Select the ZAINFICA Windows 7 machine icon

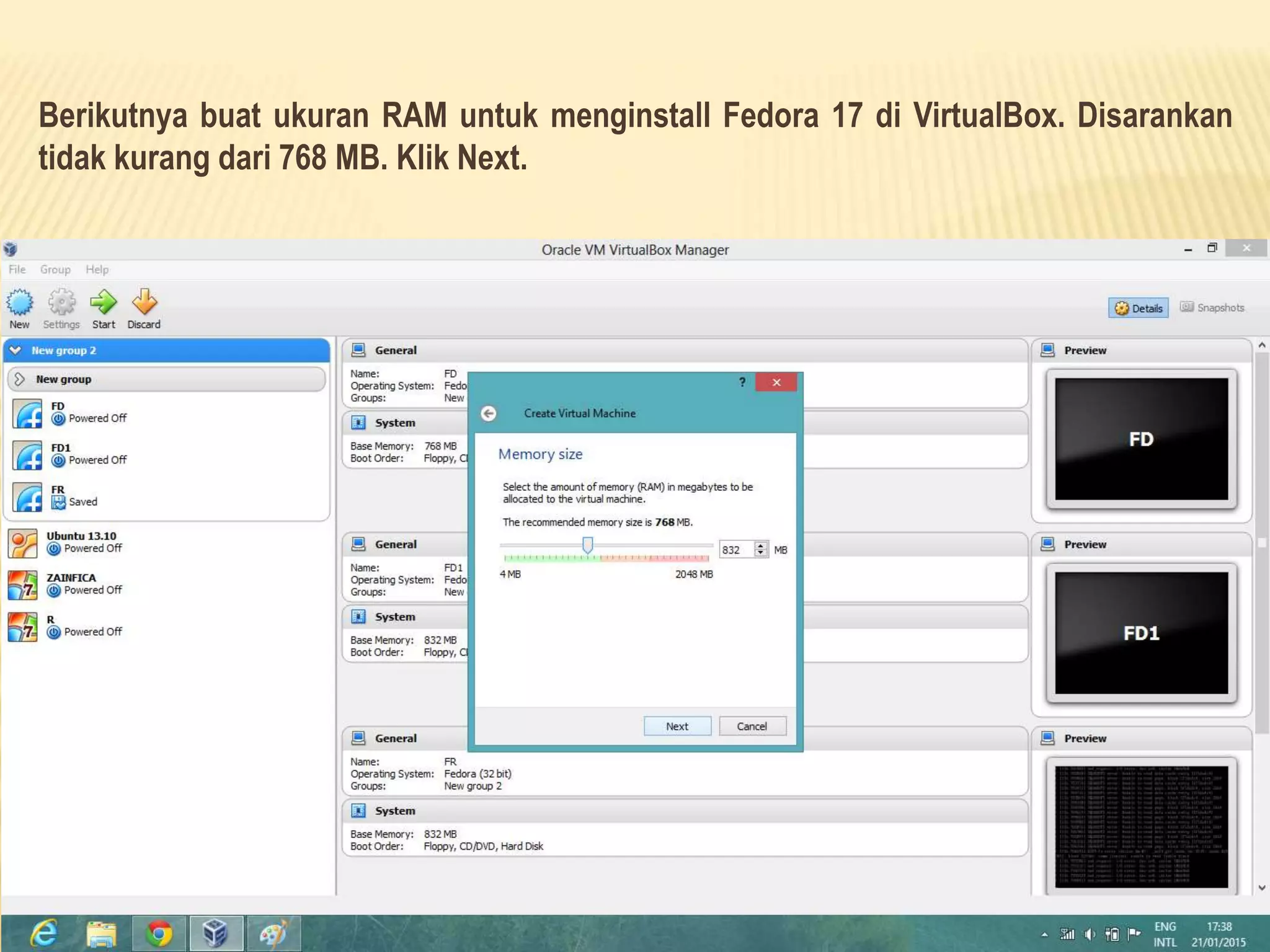click(23, 585)
